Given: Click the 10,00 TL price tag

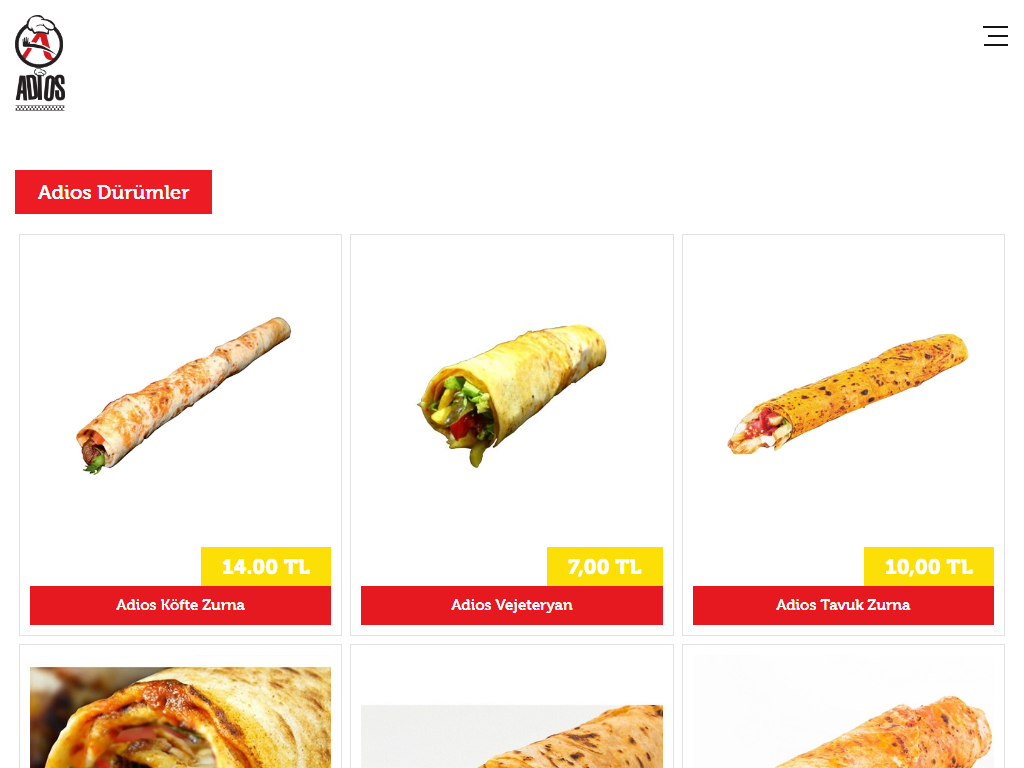Looking at the screenshot, I should (x=929, y=566).
